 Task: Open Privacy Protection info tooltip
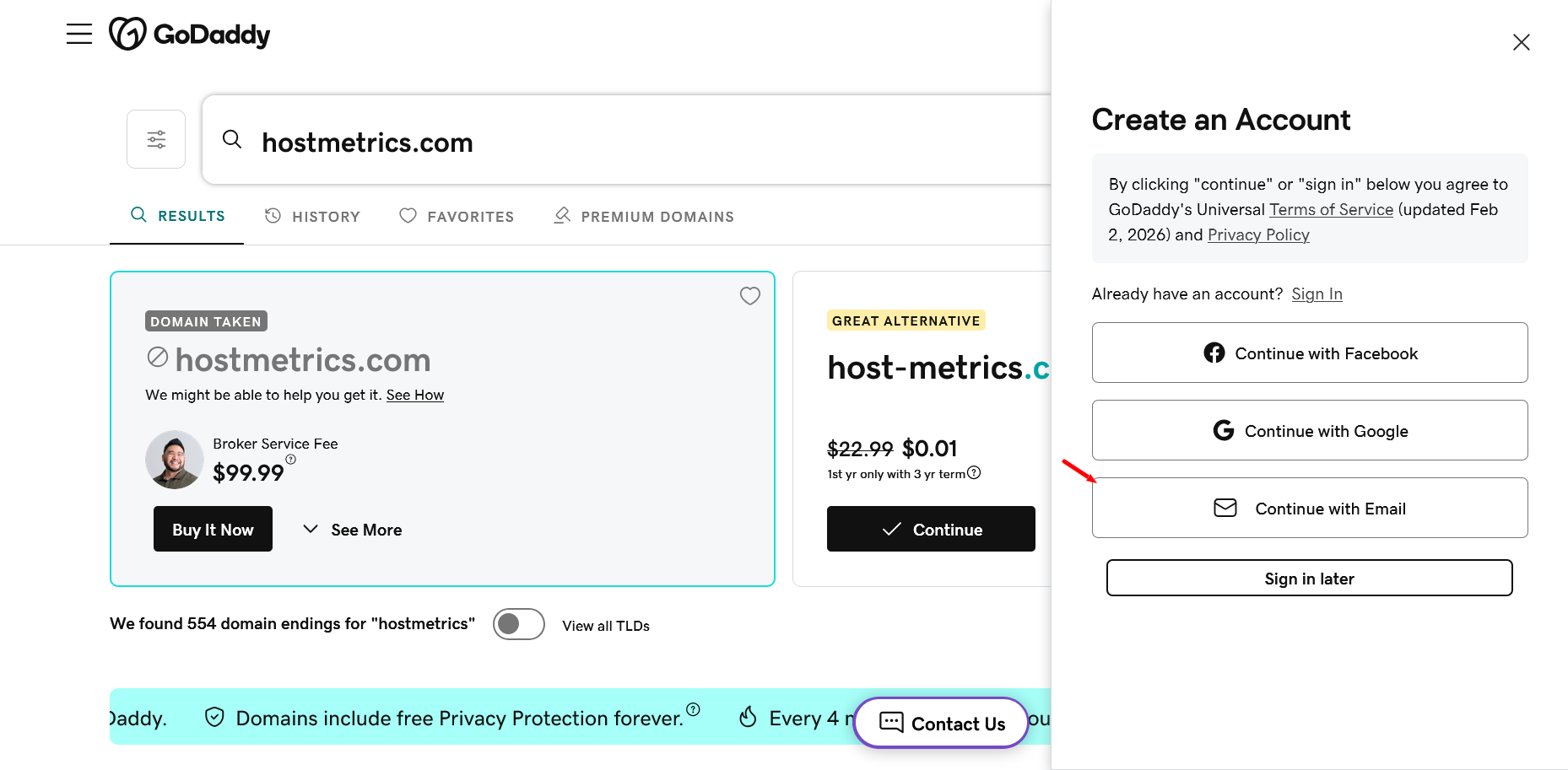coord(693,709)
